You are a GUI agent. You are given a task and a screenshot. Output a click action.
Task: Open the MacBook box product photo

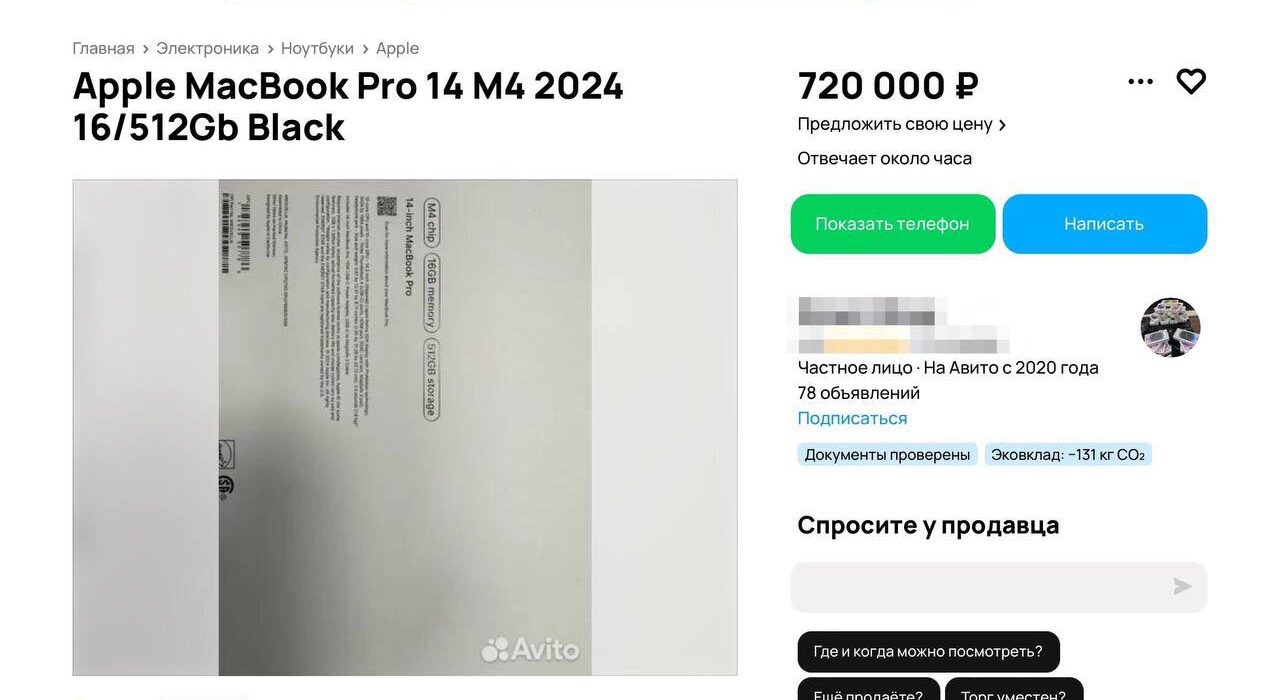coord(405,428)
